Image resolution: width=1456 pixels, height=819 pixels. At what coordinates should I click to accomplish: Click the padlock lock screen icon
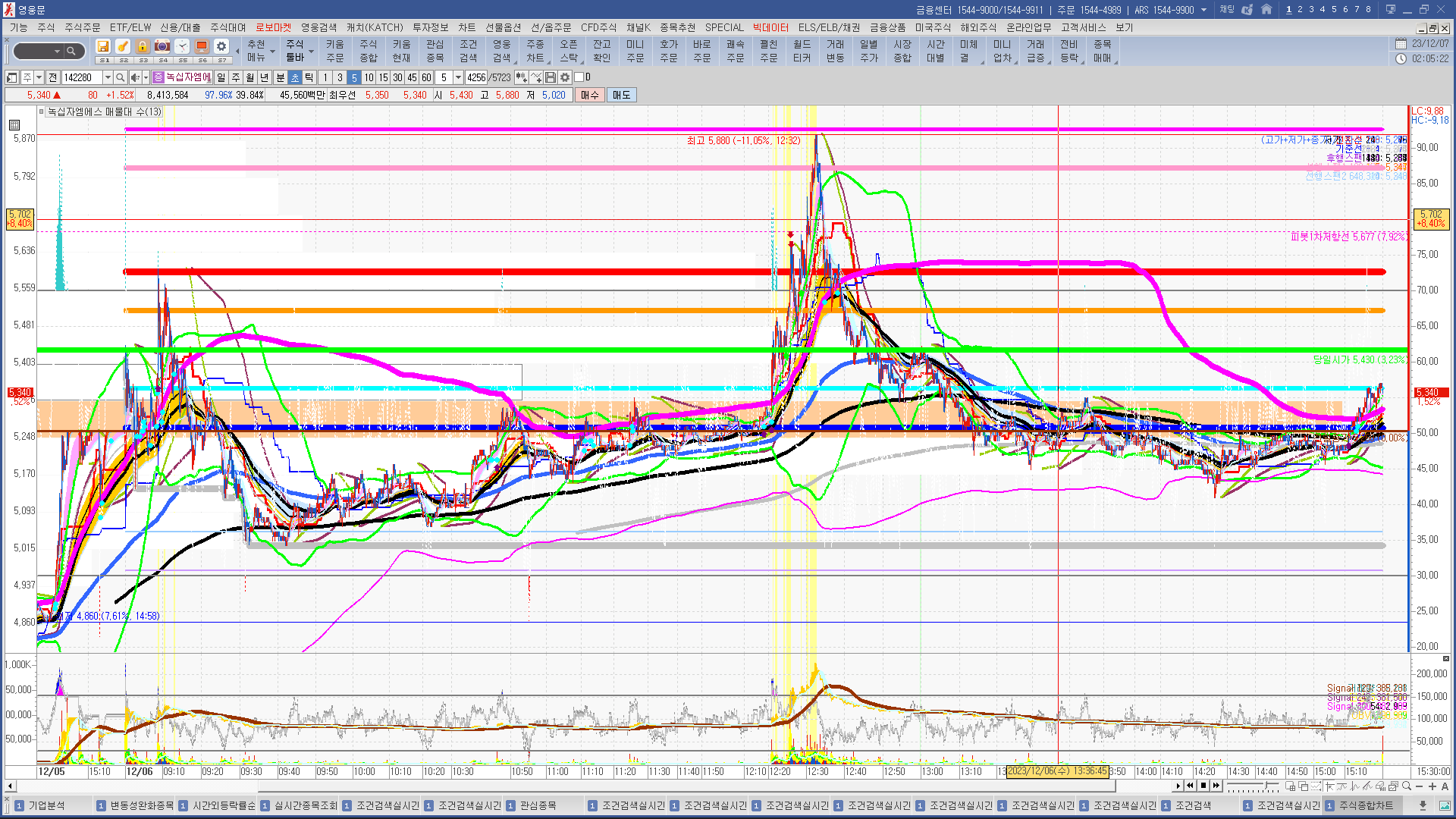click(x=143, y=46)
